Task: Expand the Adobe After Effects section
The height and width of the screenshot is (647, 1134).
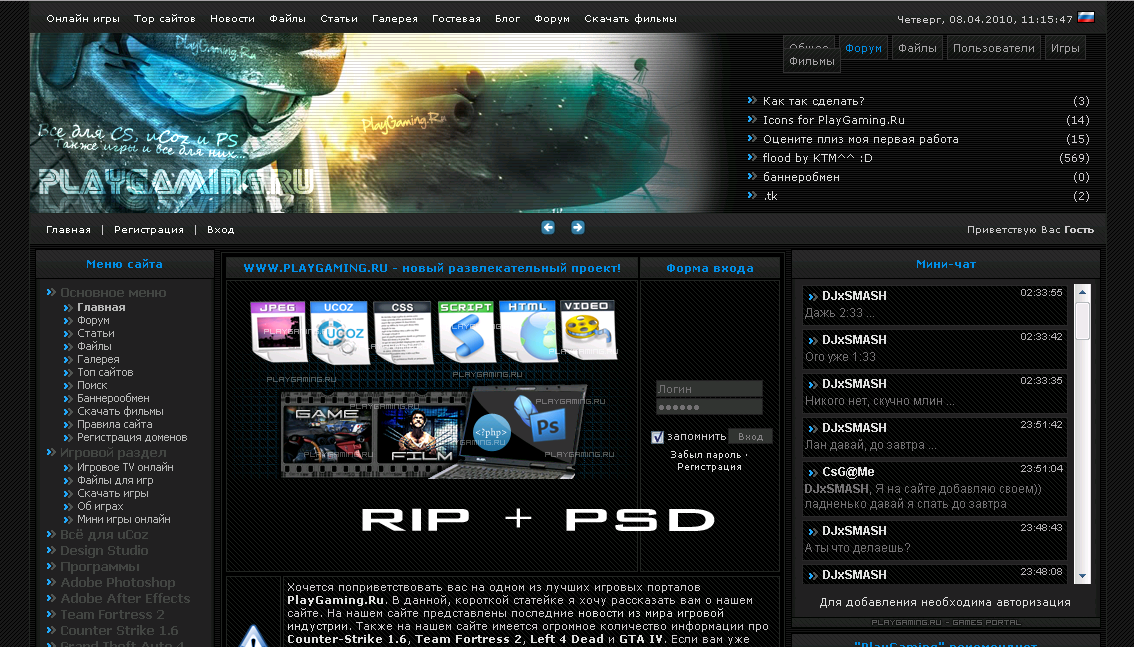Action: [x=125, y=599]
